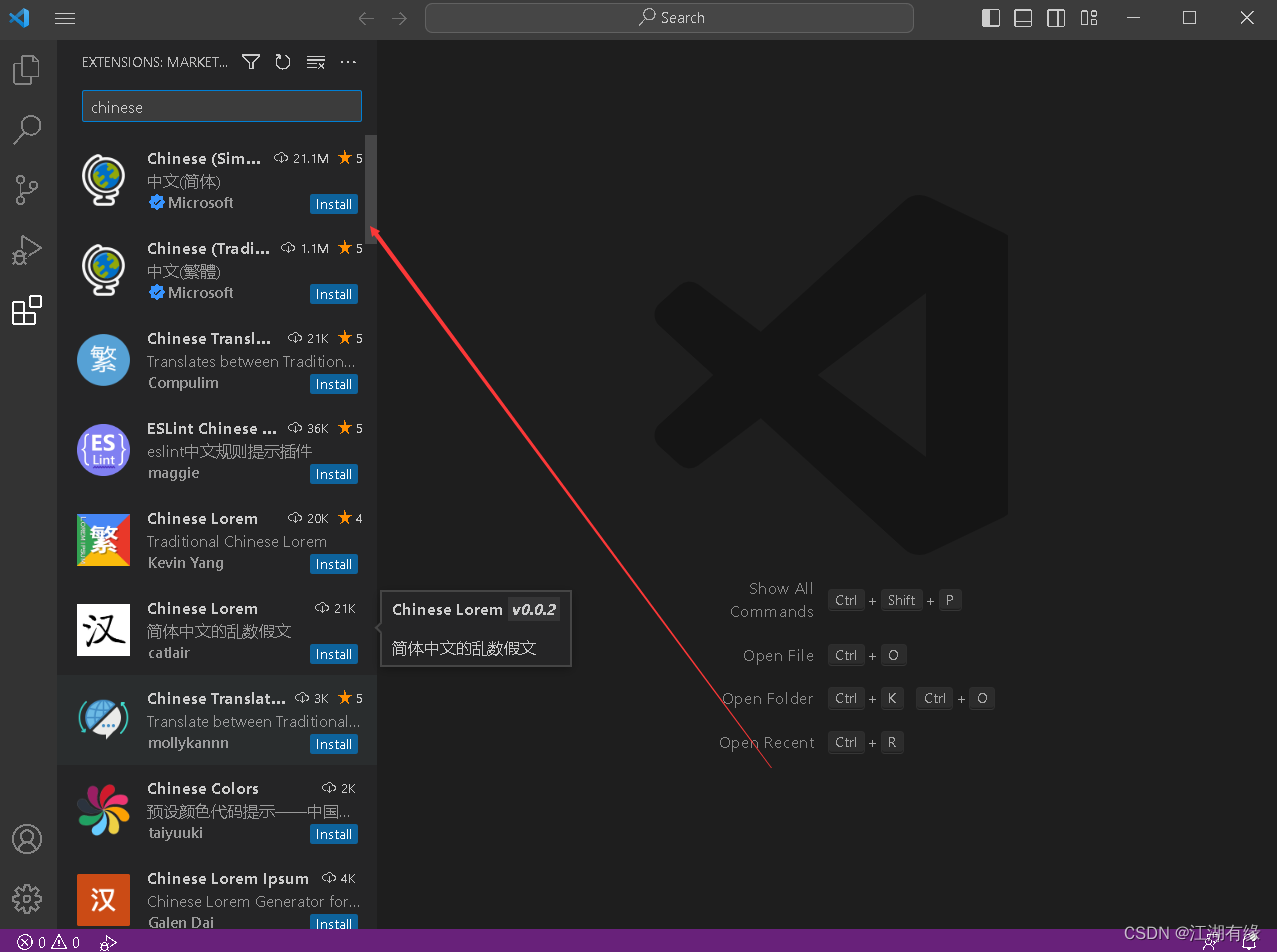The width and height of the screenshot is (1277, 952).
Task: Clear extensions search results icon
Action: point(315,62)
